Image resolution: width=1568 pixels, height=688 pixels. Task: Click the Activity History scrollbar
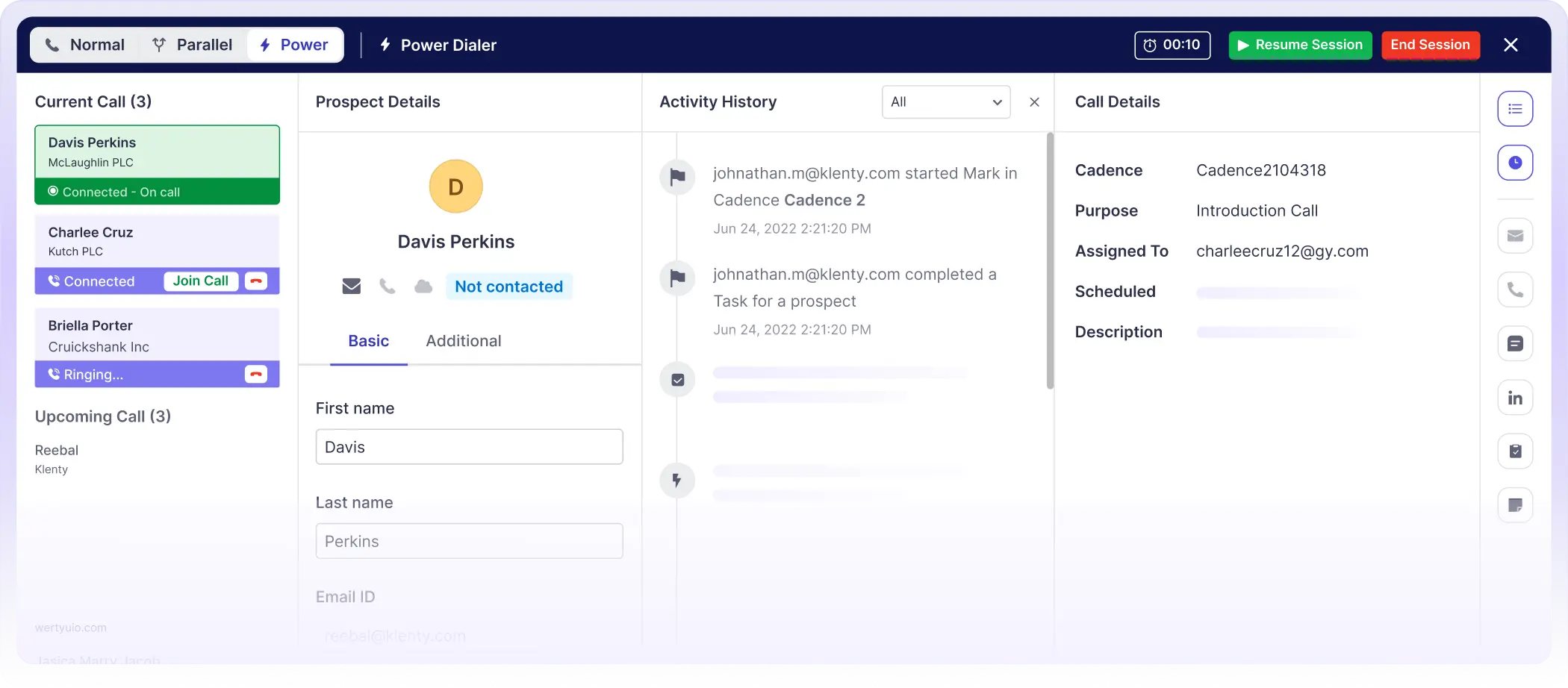pos(1050,261)
